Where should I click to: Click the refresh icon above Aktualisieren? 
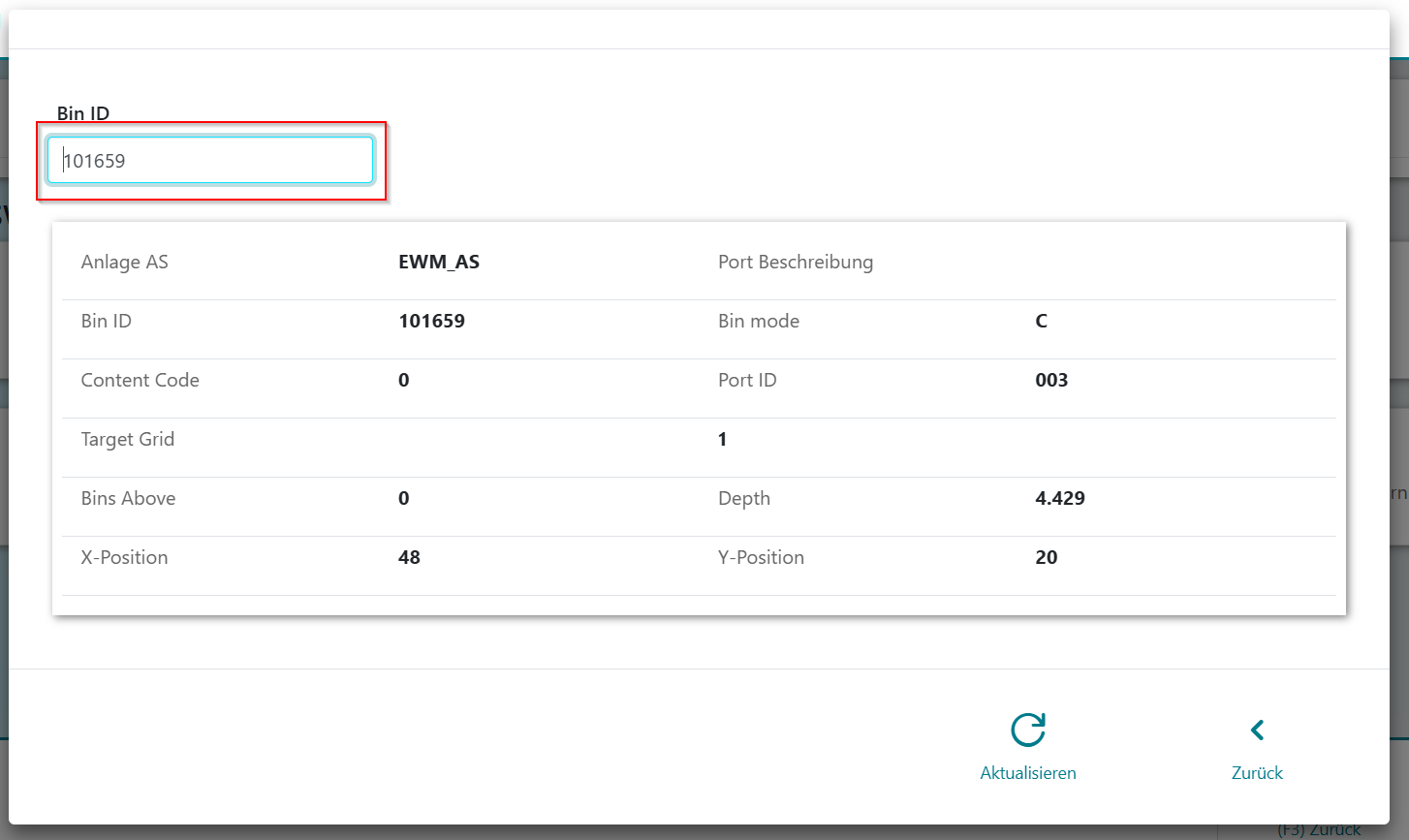point(1027,730)
